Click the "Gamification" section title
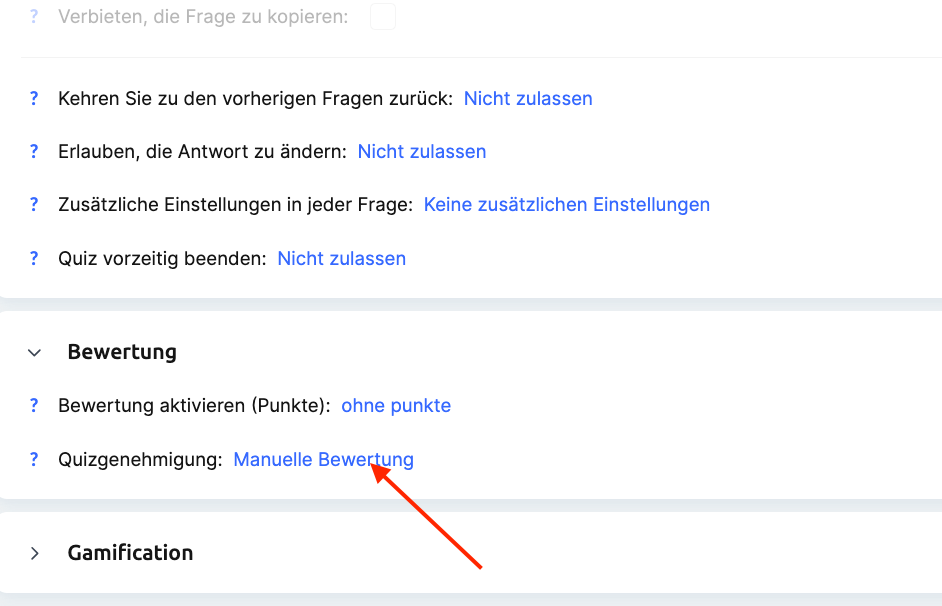 (130, 553)
